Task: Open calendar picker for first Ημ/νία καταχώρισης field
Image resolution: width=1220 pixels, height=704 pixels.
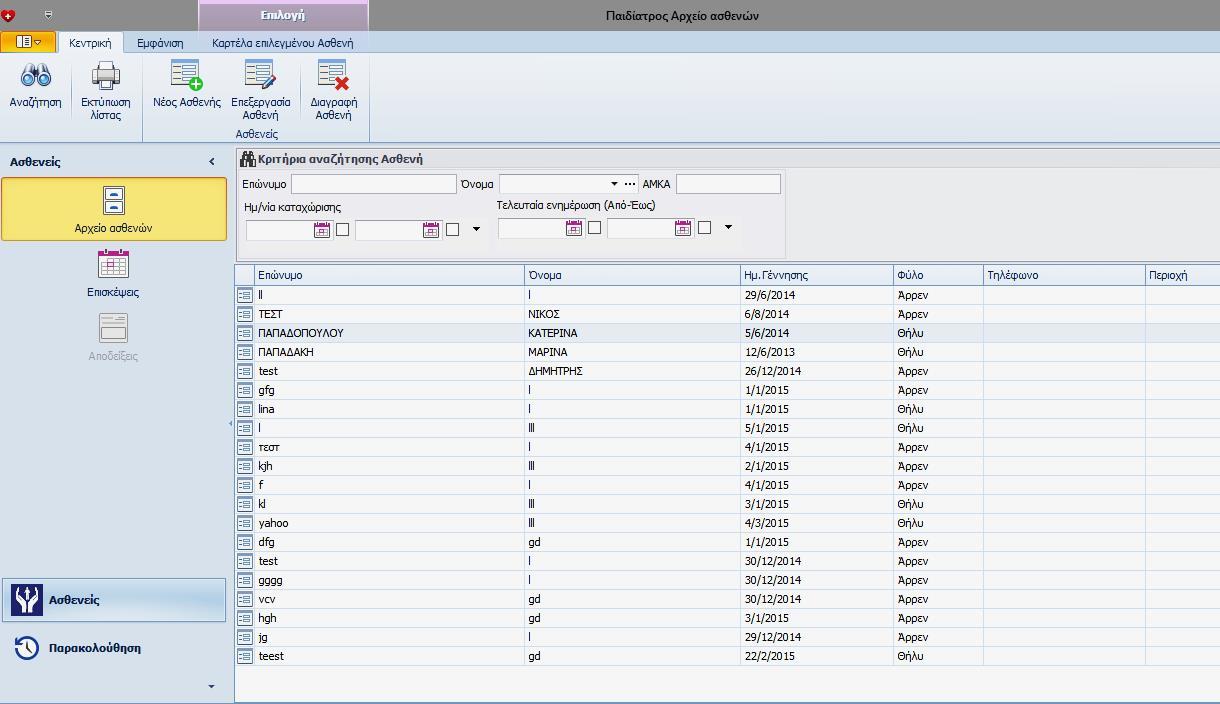Action: 322,230
